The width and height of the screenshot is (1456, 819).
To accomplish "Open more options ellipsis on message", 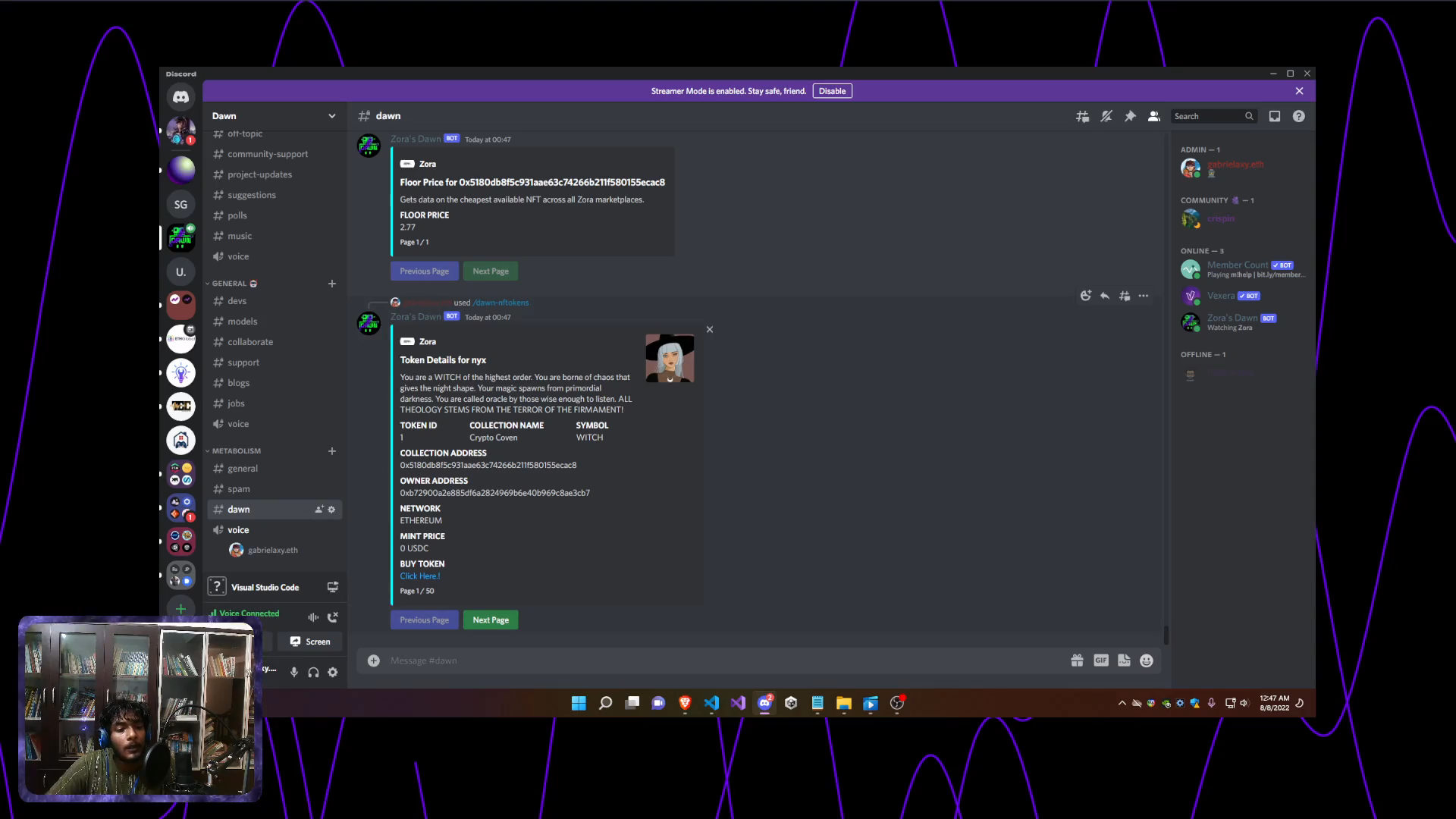I will tap(1144, 296).
